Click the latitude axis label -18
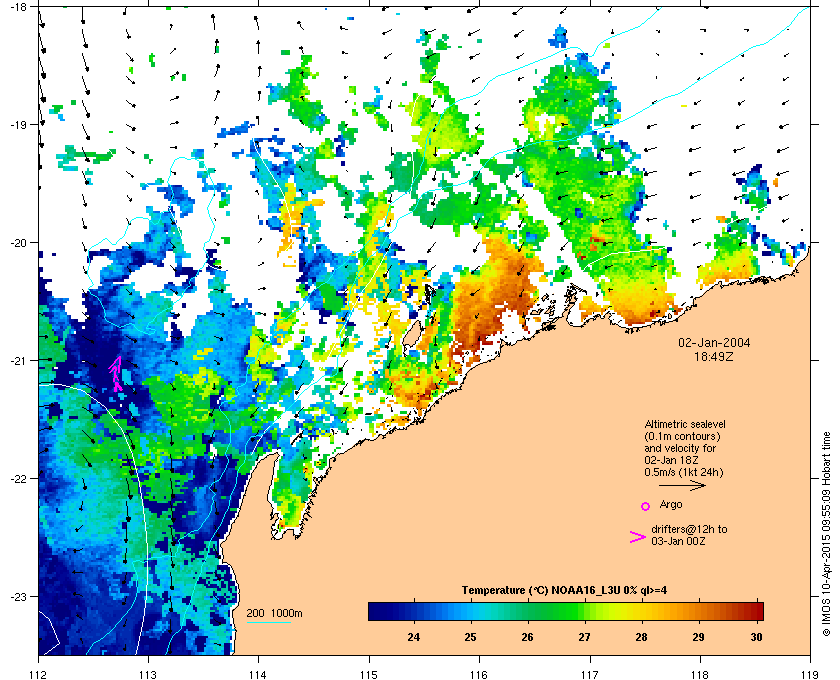 [x=18, y=6]
